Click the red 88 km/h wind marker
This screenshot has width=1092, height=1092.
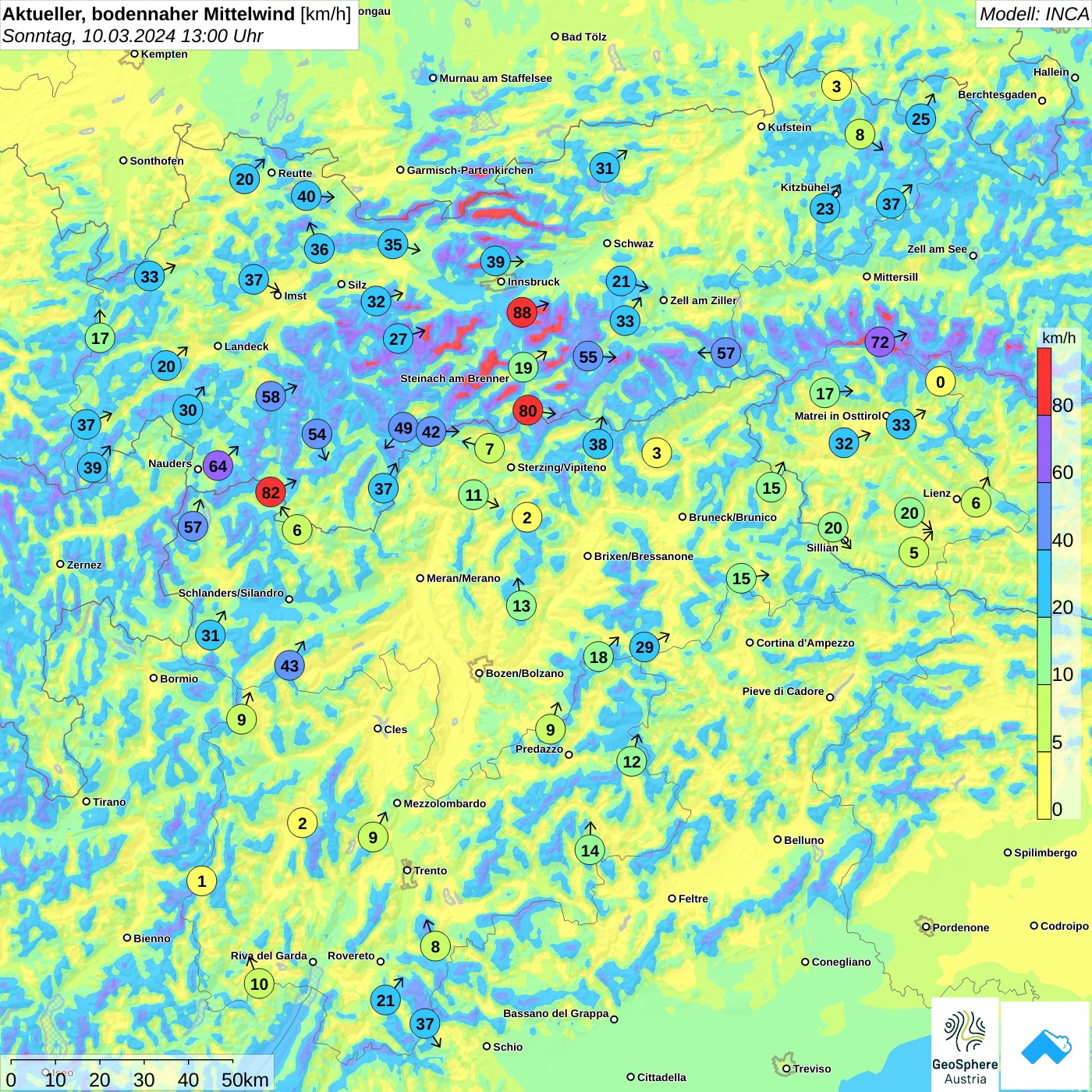522,313
